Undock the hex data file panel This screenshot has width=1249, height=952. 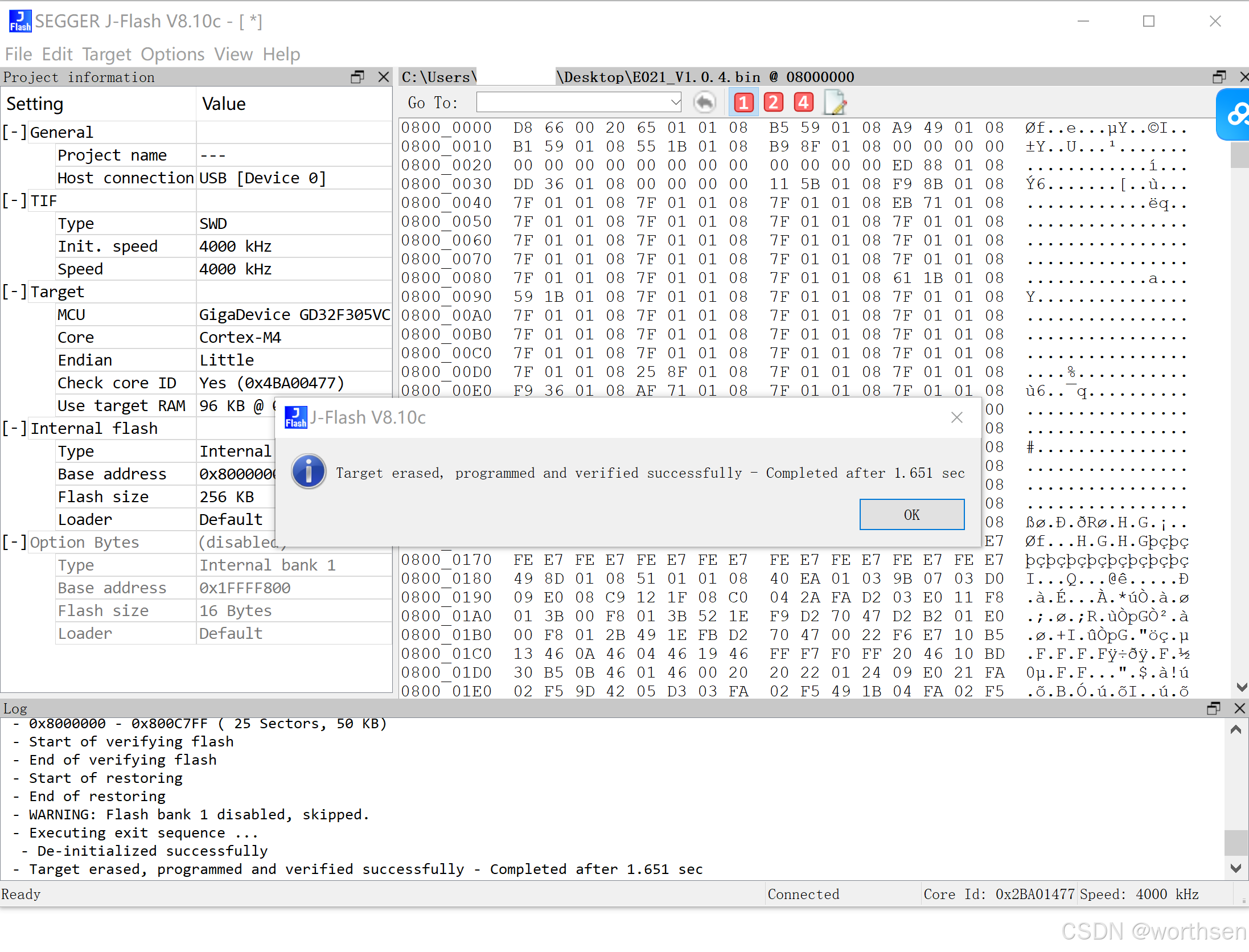[1219, 77]
